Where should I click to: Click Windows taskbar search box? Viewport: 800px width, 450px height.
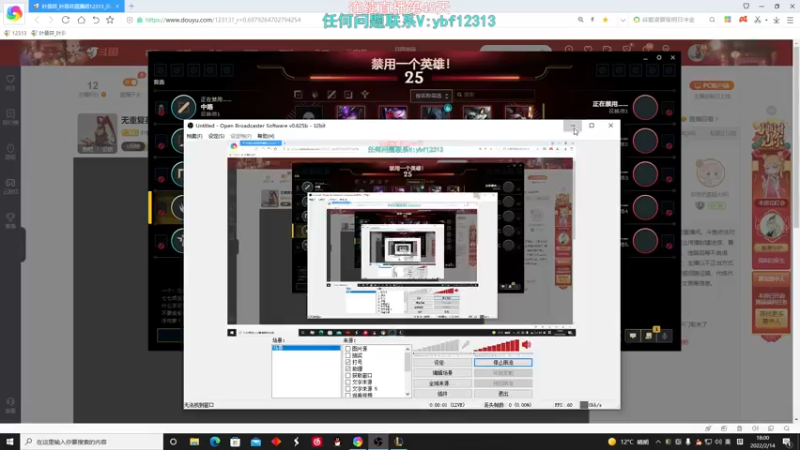(x=92, y=442)
